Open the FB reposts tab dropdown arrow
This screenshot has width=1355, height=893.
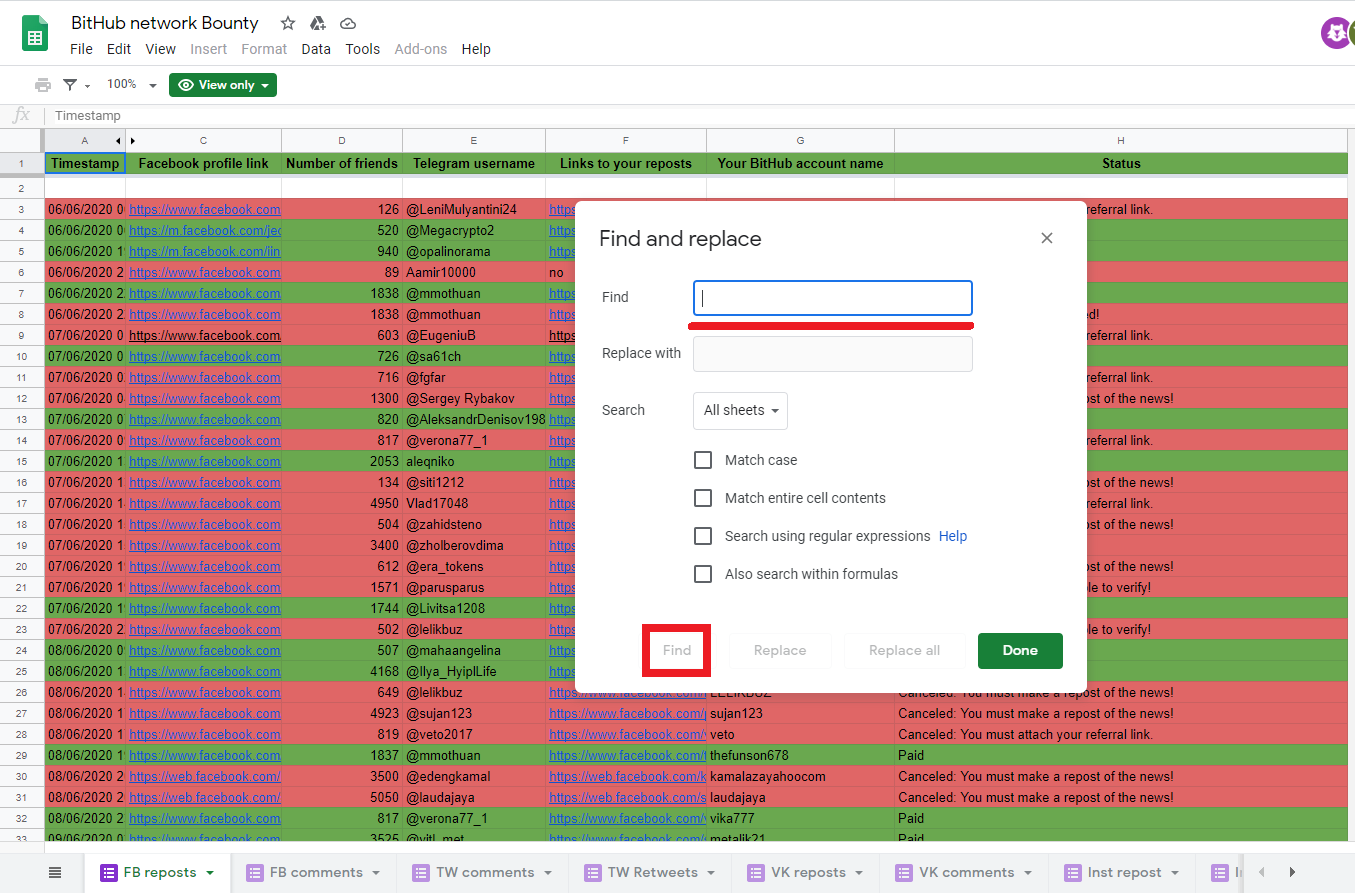(210, 873)
